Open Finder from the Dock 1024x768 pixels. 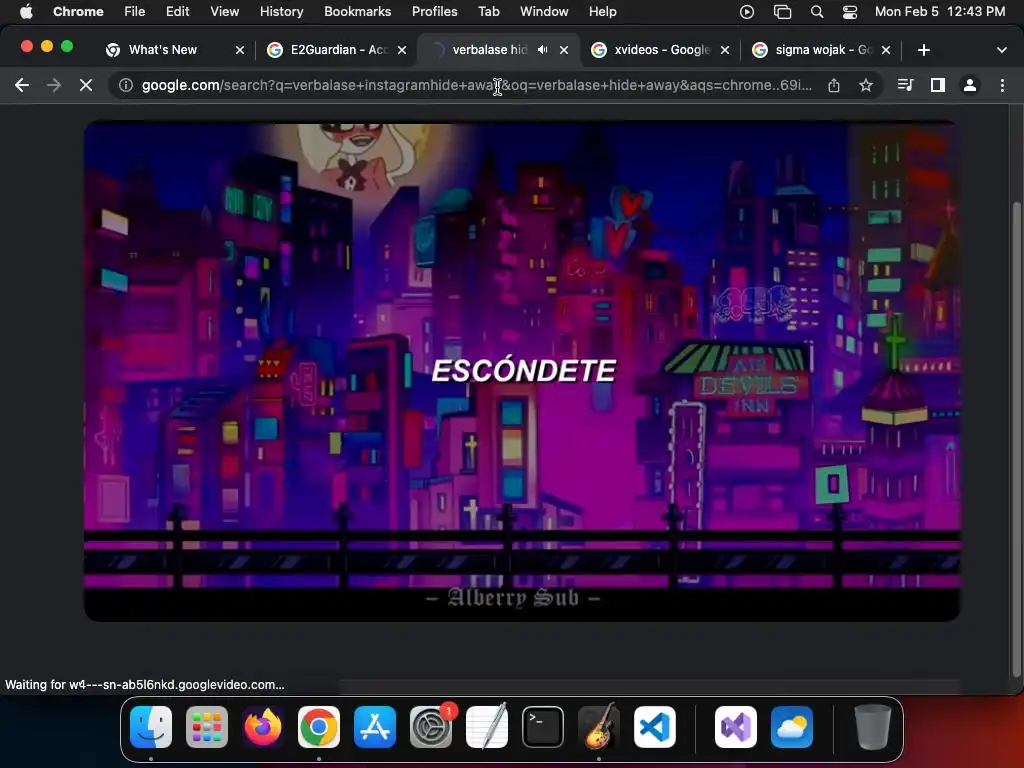151,727
